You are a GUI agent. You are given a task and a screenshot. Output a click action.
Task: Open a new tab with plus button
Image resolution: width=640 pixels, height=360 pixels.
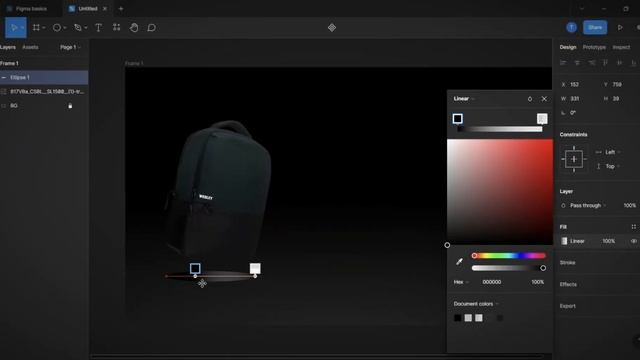[121, 9]
